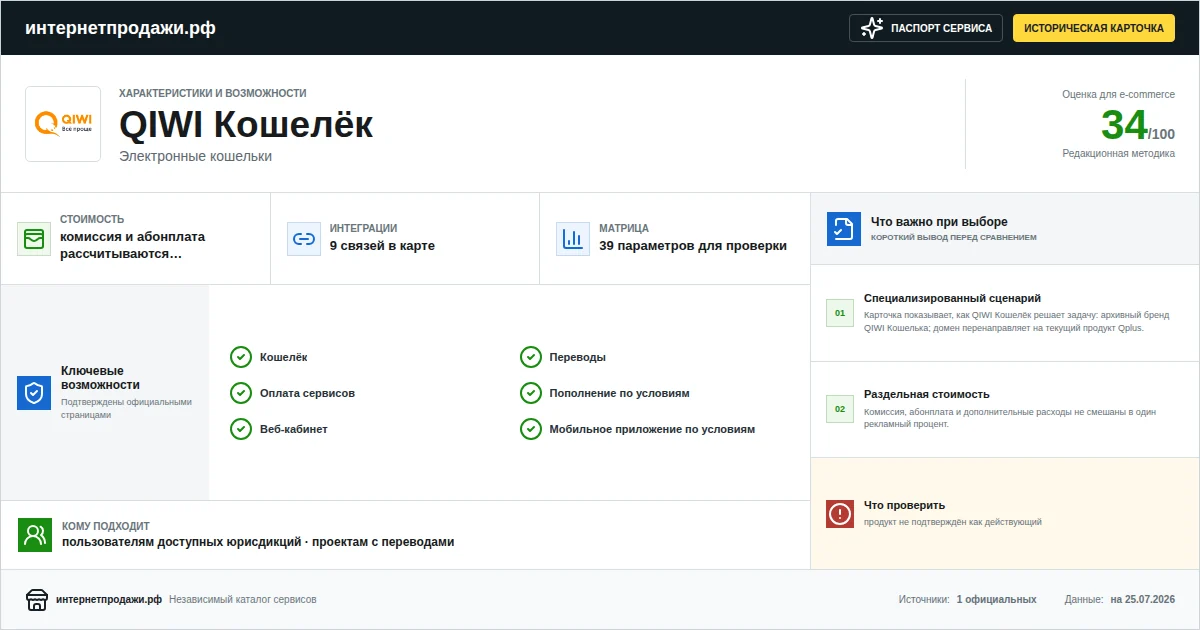Click the people icon for Кому подходит
This screenshot has width=1200, height=630.
click(x=35, y=535)
